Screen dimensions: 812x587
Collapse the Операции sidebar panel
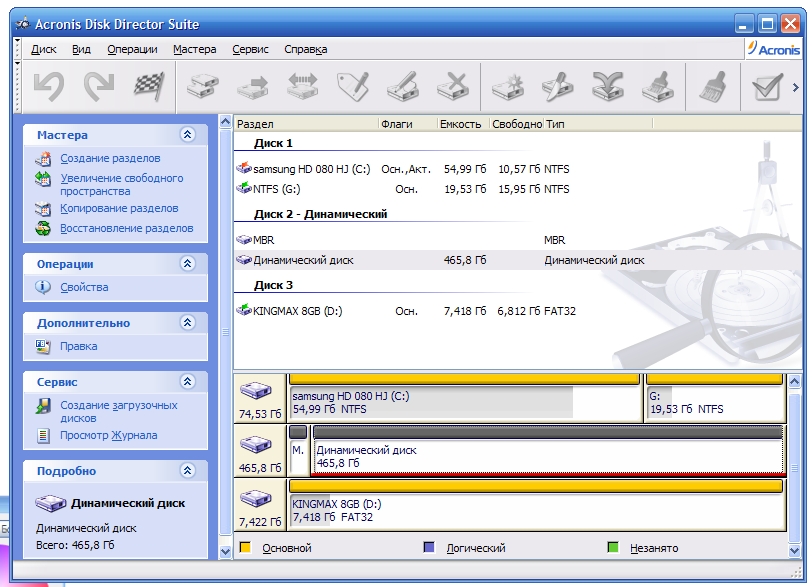(187, 263)
